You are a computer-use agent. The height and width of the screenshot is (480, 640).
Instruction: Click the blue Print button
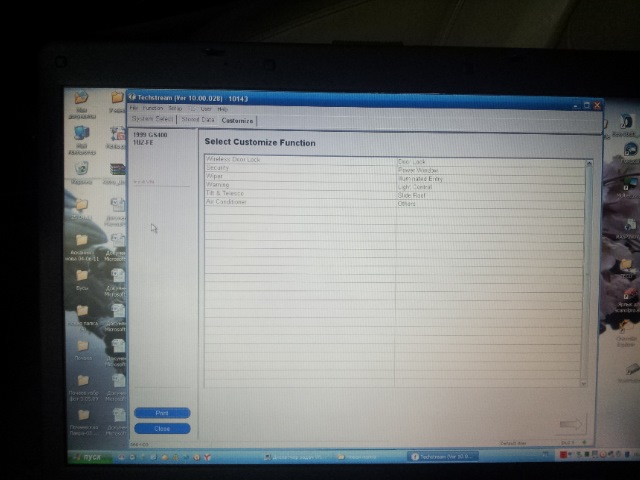(162, 413)
